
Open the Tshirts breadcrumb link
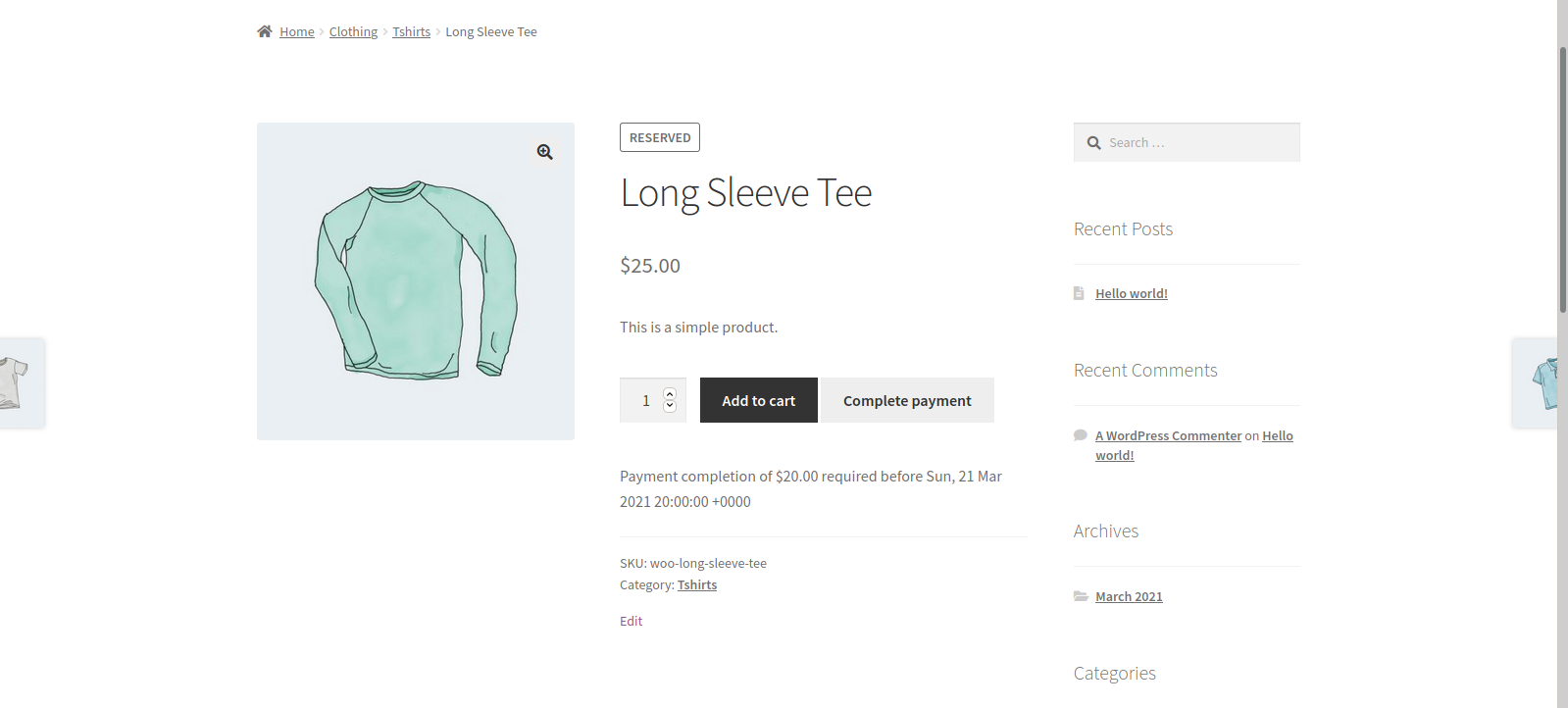point(411,32)
